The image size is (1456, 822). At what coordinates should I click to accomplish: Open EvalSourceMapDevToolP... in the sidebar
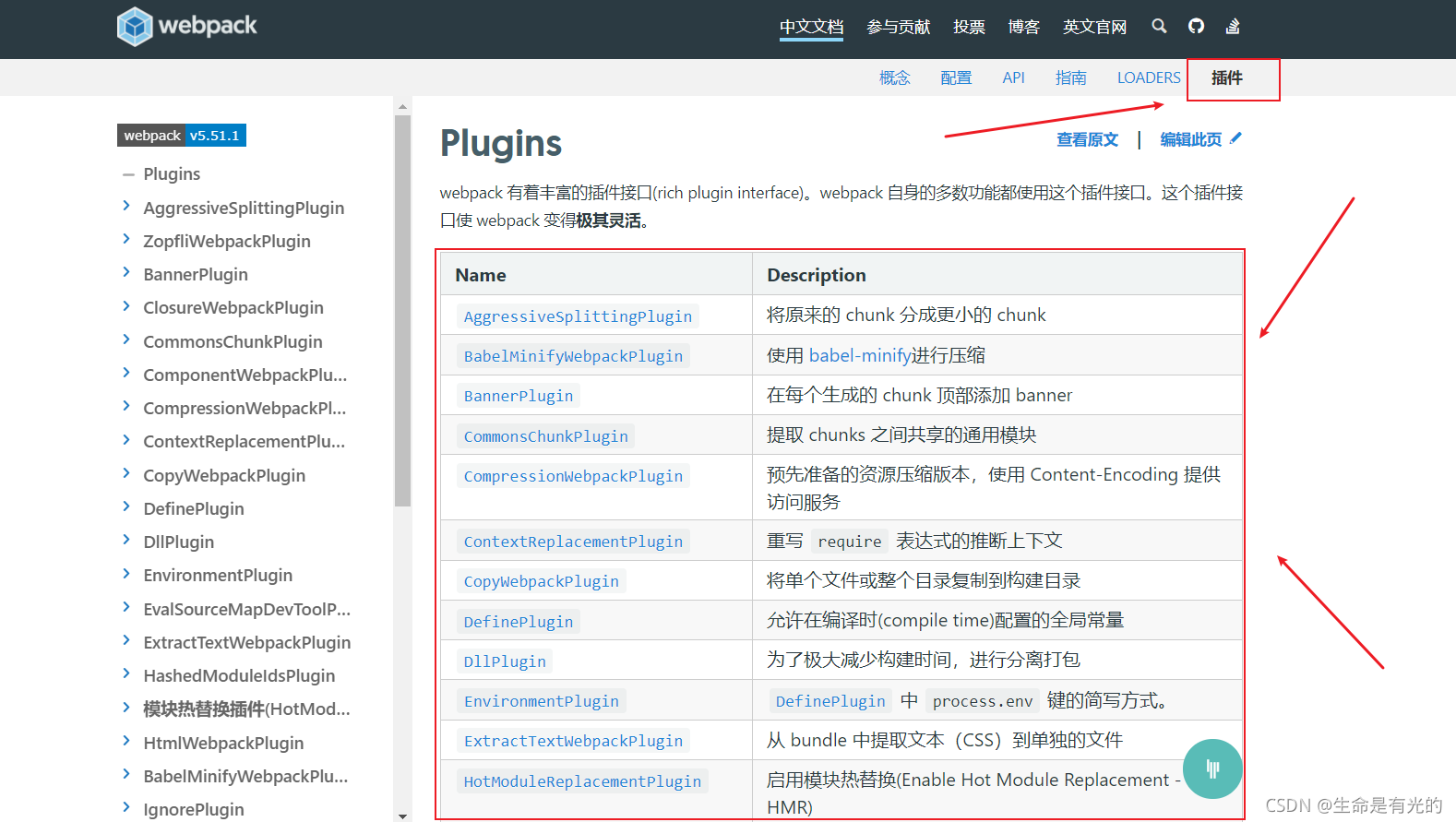pyautogui.click(x=247, y=609)
